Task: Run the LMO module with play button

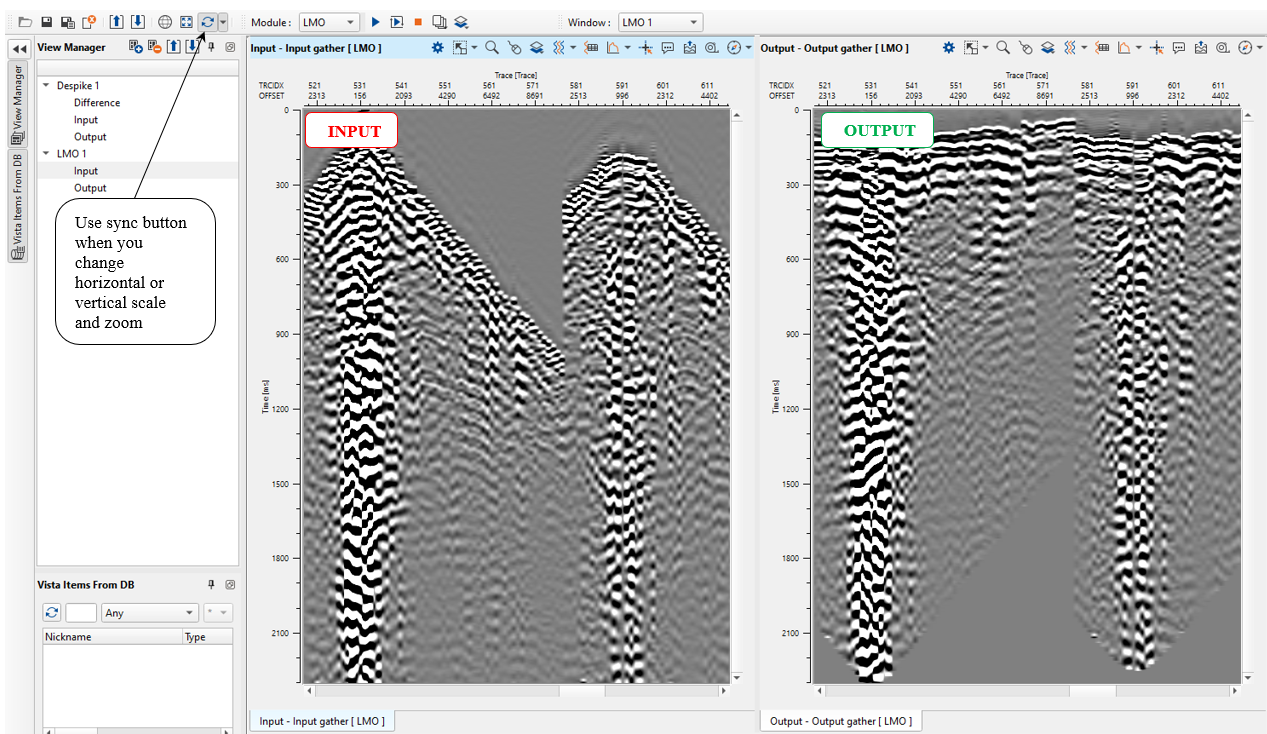Action: 375,22
